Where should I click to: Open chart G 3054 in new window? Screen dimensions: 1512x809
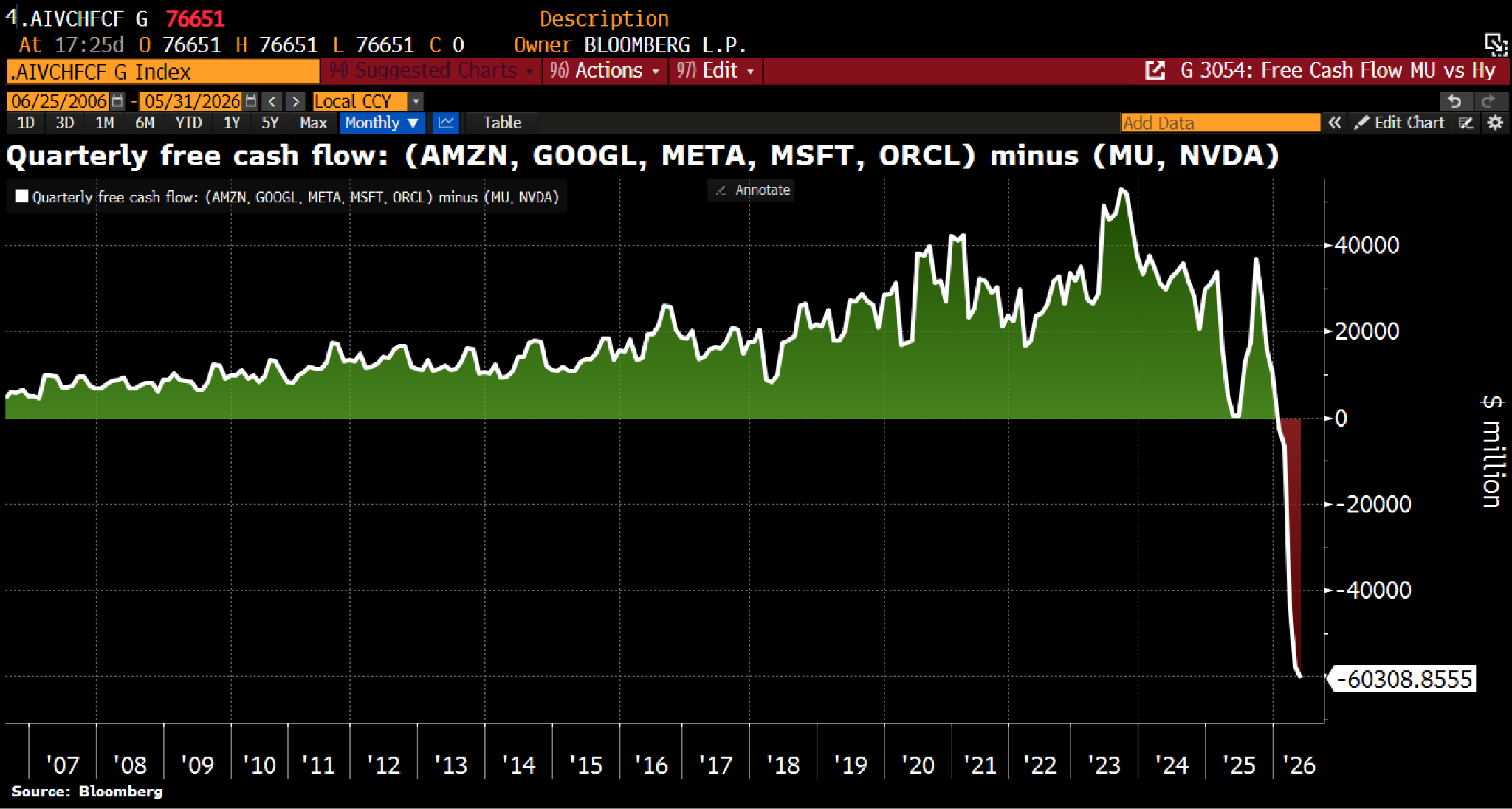click(1155, 71)
